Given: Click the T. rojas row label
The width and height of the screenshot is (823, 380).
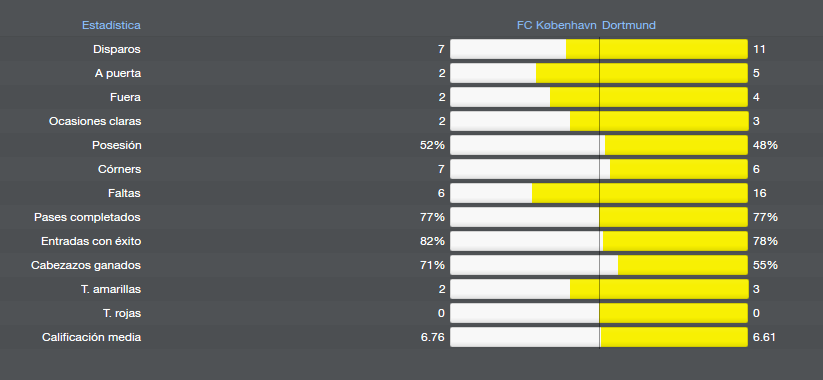Looking at the screenshot, I should pos(122,313).
